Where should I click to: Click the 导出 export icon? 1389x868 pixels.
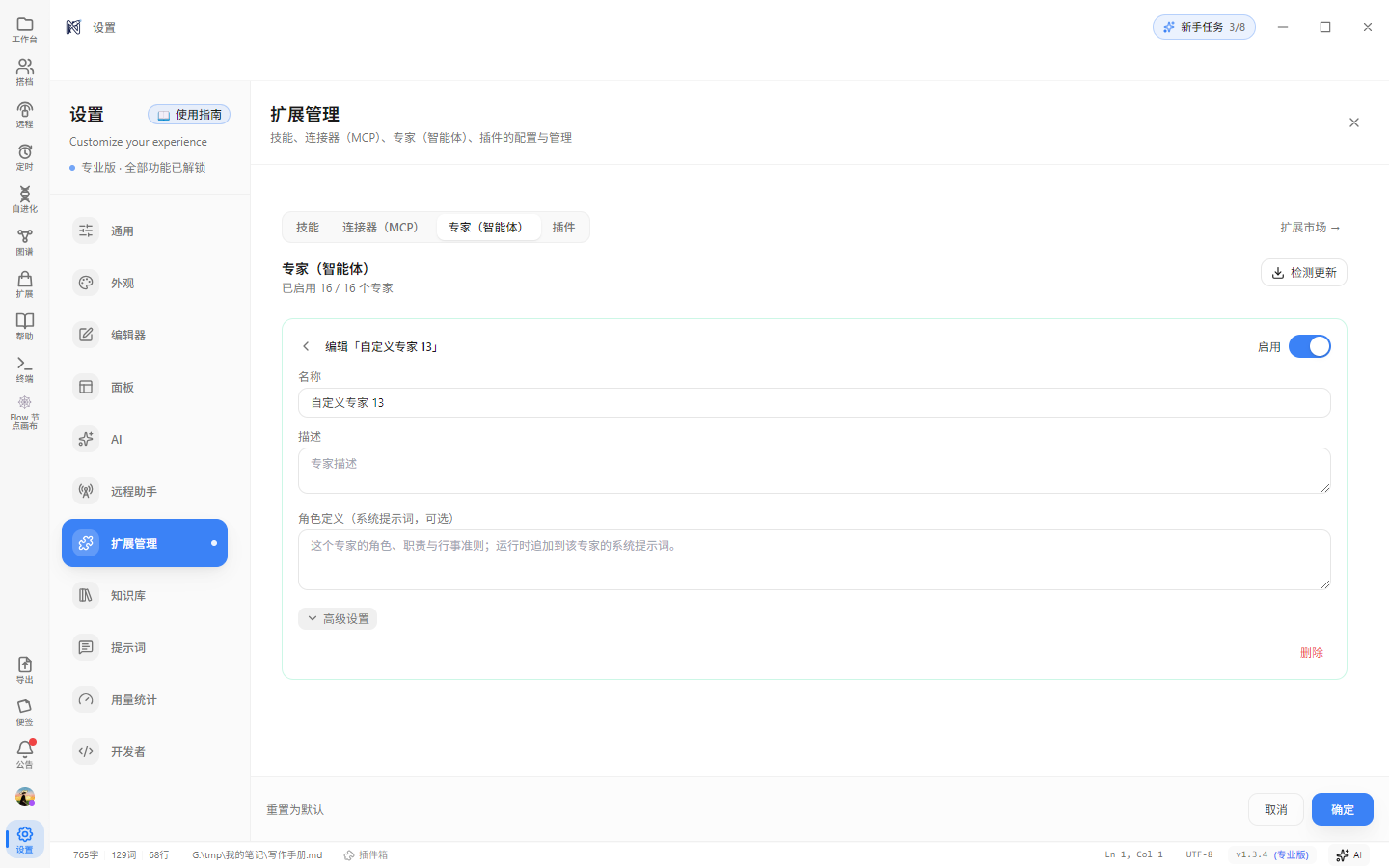[25, 670]
